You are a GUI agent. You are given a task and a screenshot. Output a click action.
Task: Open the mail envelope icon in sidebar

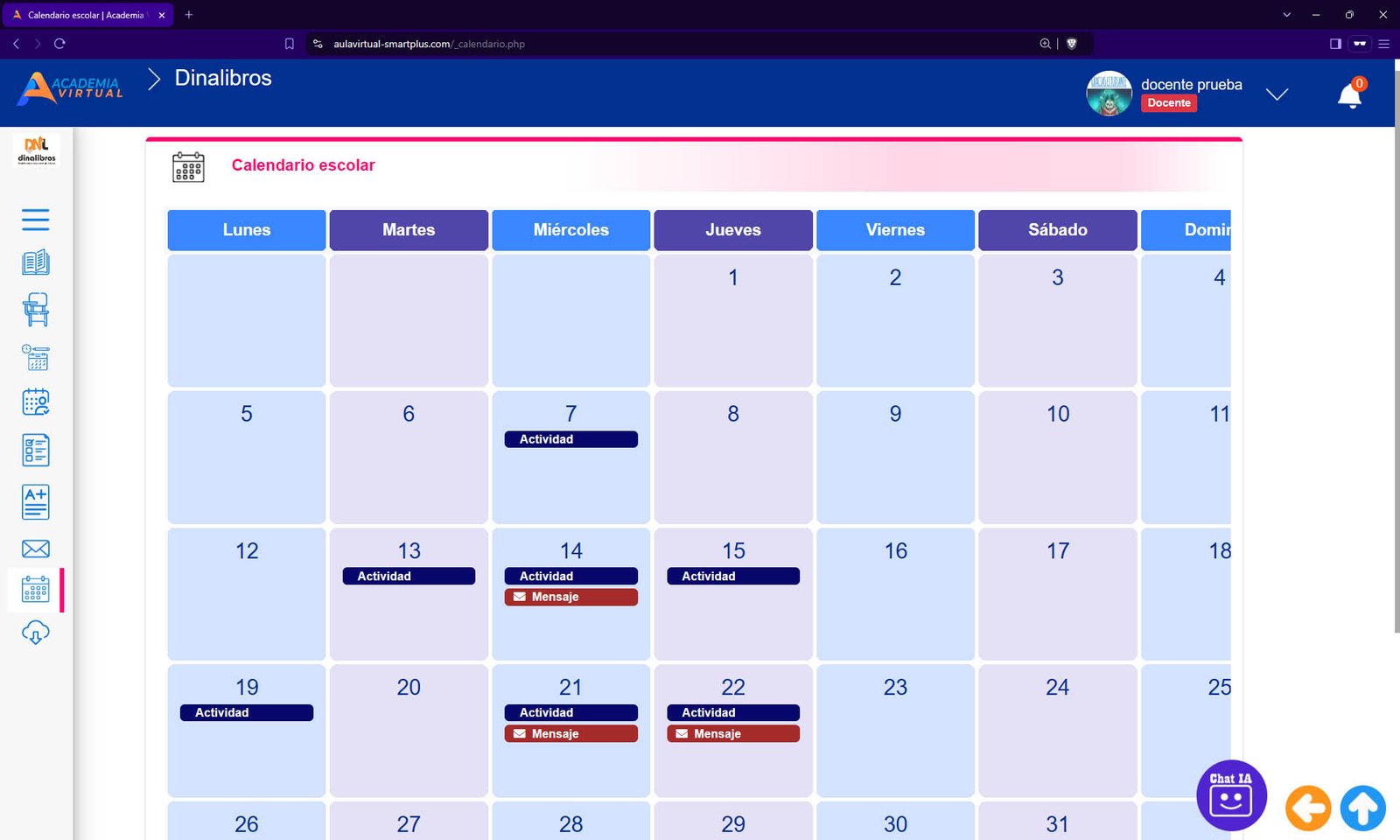point(35,549)
